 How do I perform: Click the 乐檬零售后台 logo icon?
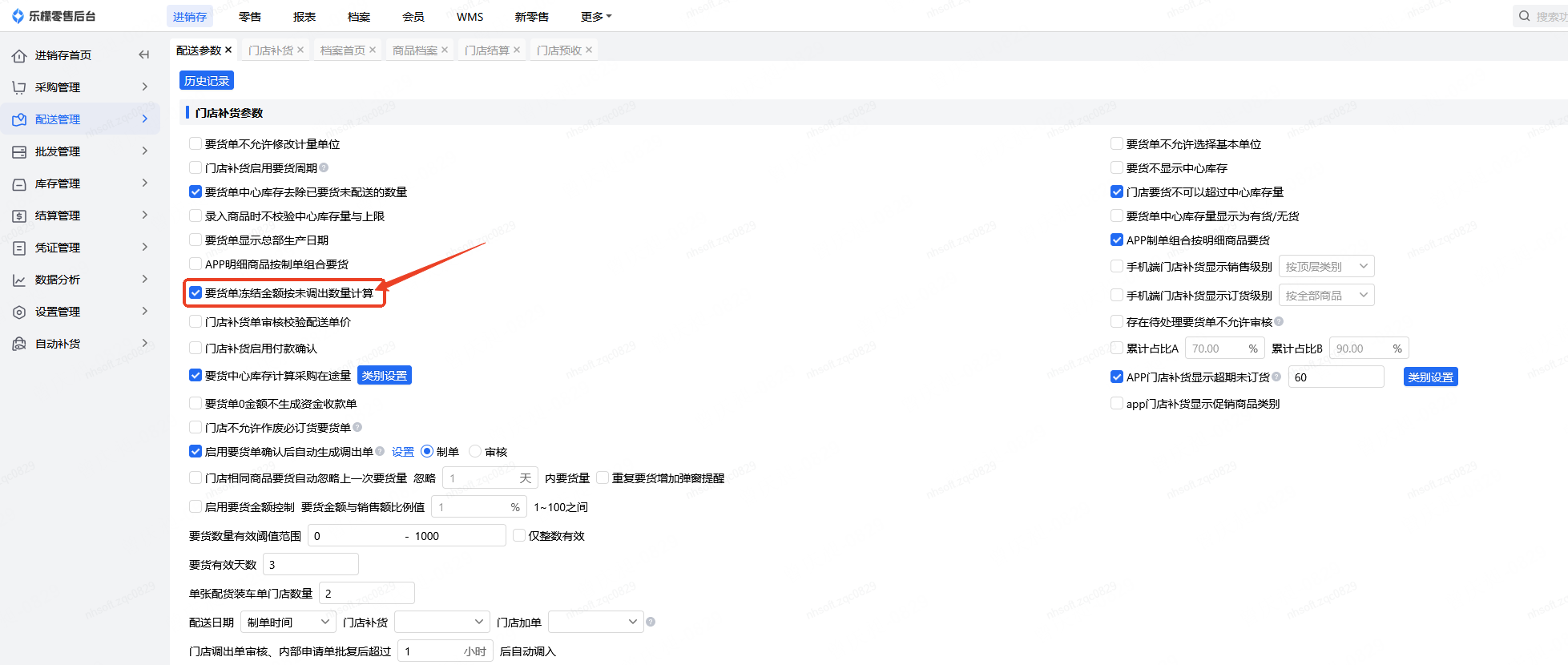[18, 16]
